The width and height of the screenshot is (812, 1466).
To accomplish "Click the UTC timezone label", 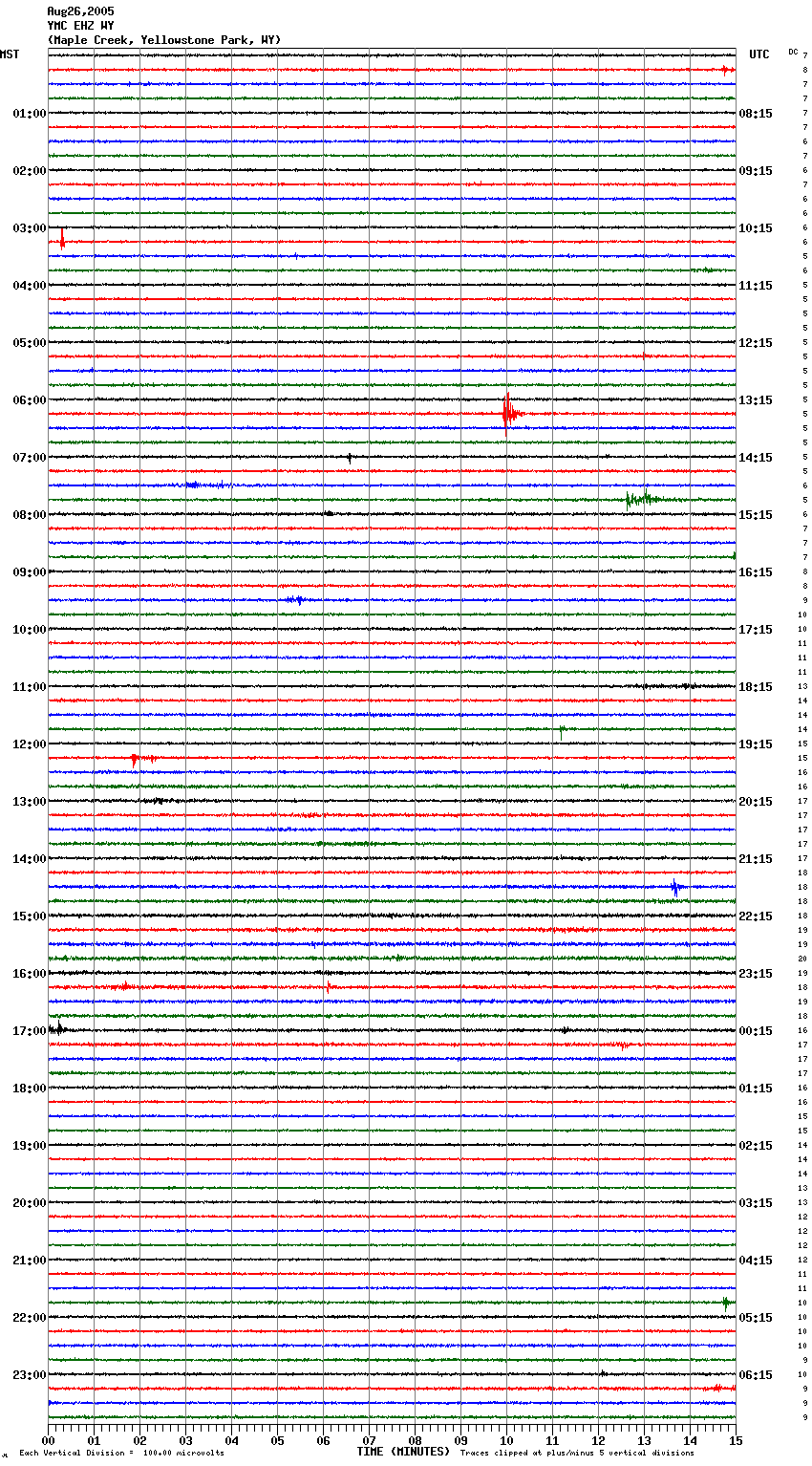I will 759,54.
